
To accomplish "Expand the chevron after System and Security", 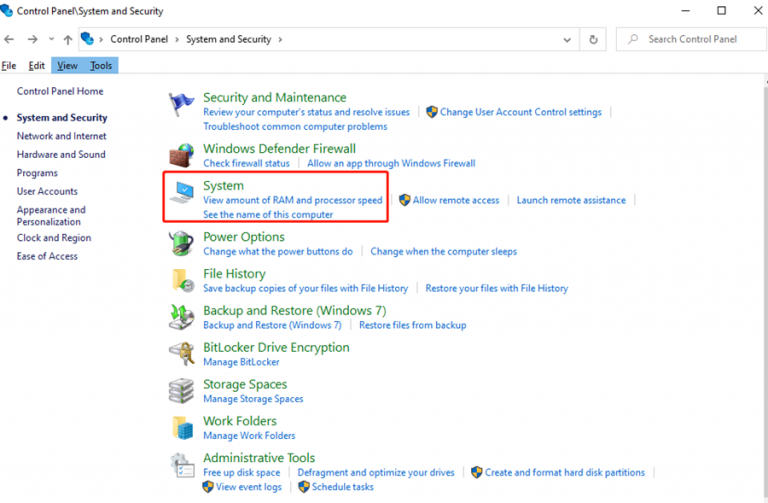I will click(x=281, y=39).
